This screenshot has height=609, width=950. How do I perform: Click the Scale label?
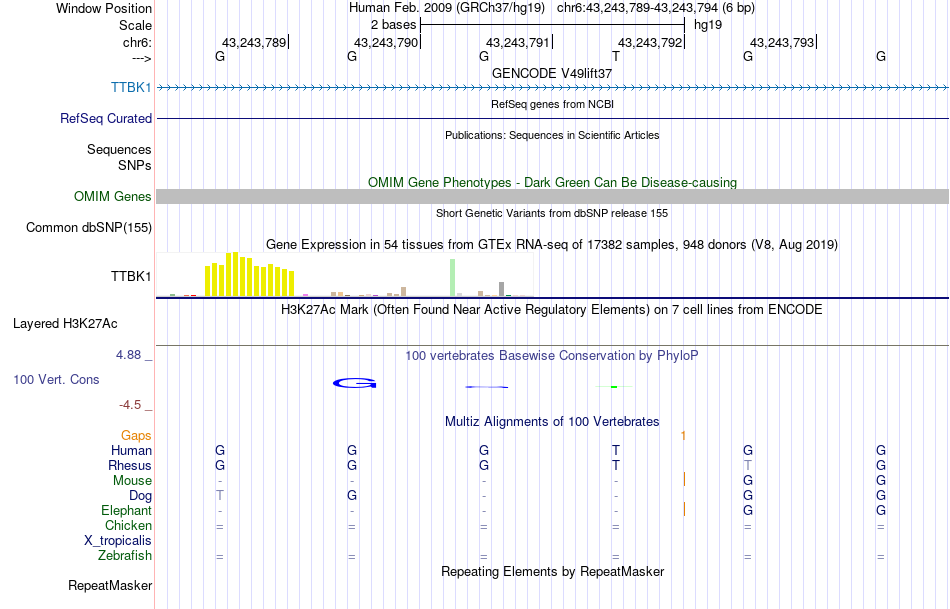pyautogui.click(x=135, y=25)
